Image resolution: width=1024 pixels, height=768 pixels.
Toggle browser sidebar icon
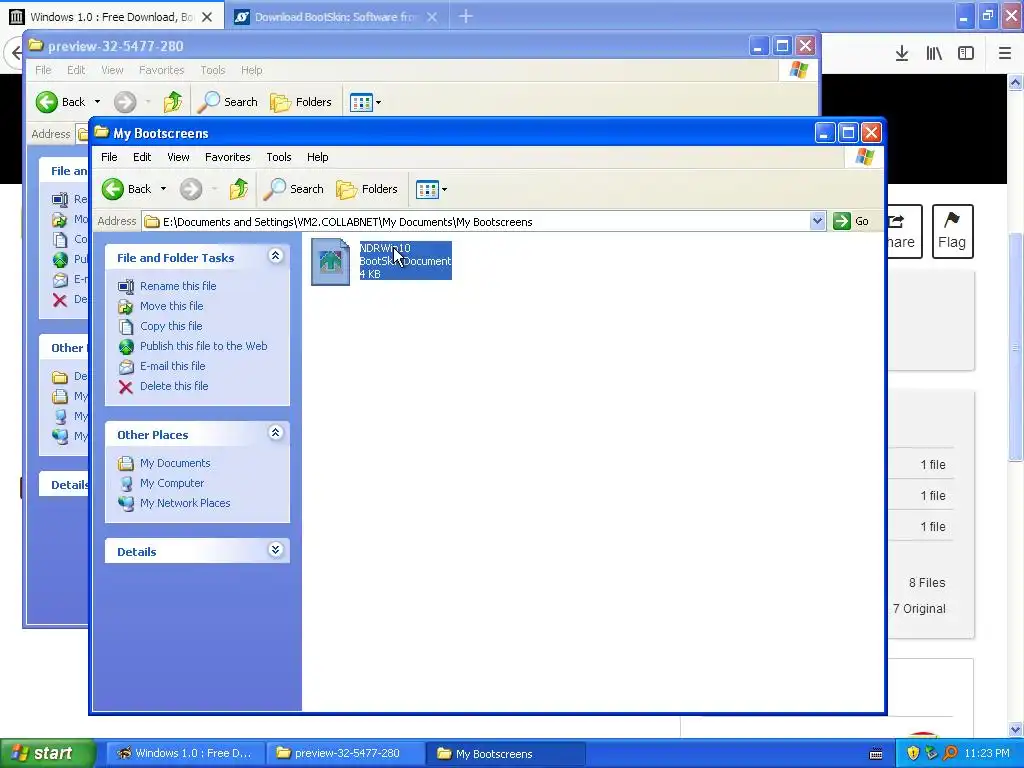(x=966, y=54)
